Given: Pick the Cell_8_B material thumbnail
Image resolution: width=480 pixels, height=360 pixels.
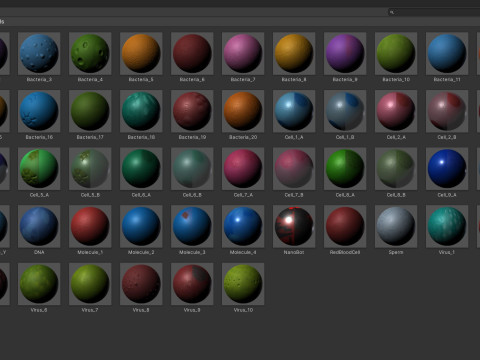Looking at the screenshot, I should pos(396,169).
